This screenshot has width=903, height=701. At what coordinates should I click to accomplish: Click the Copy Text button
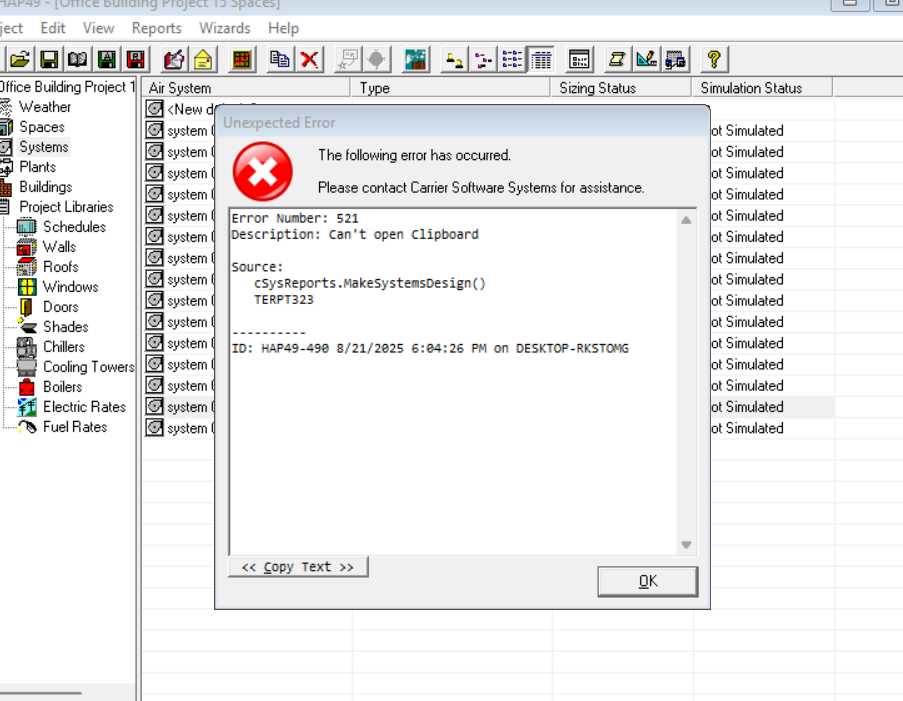click(298, 567)
